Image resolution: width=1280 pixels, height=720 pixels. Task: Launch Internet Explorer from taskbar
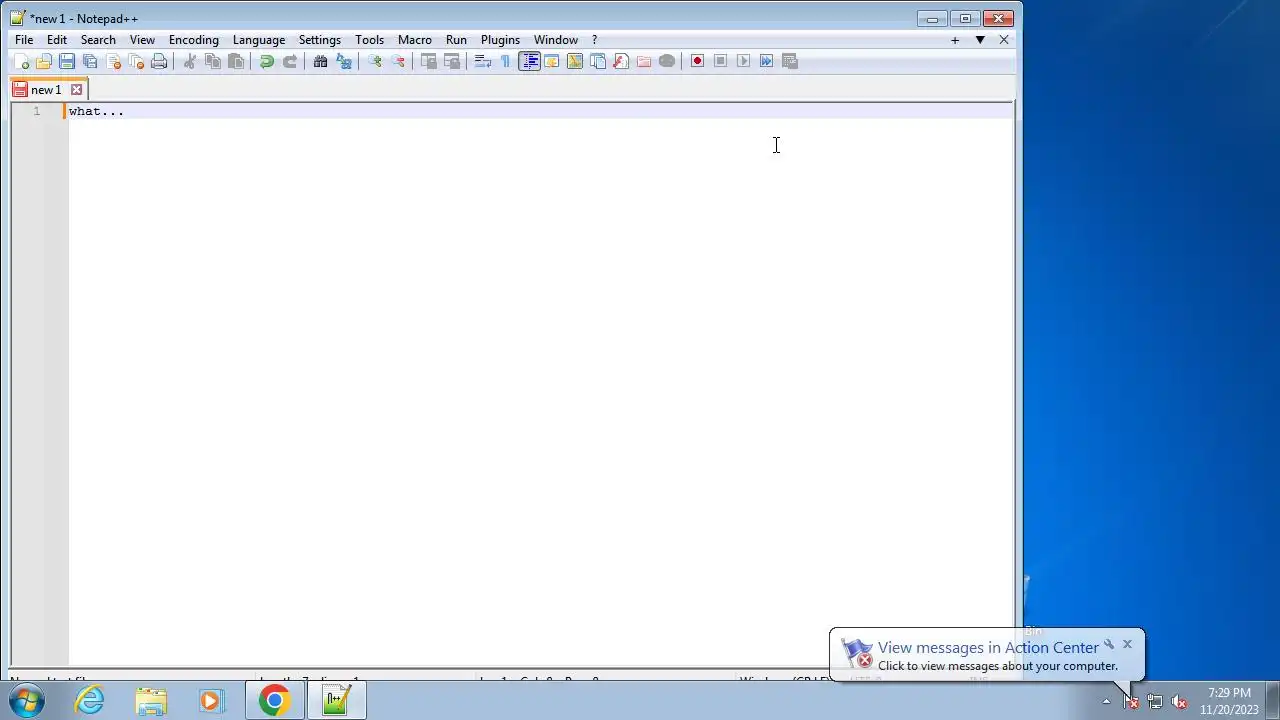90,701
